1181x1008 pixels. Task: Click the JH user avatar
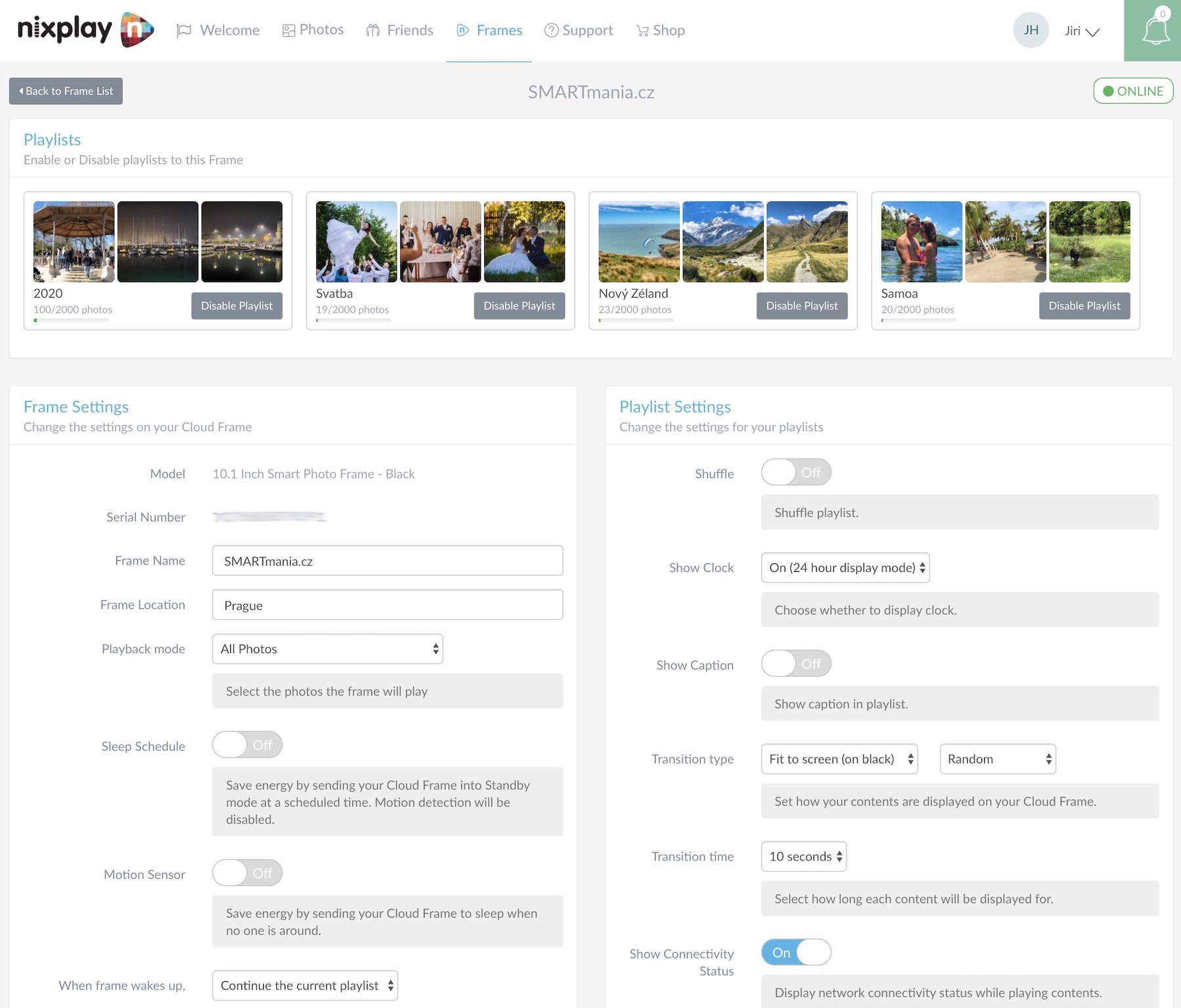coord(1031,30)
